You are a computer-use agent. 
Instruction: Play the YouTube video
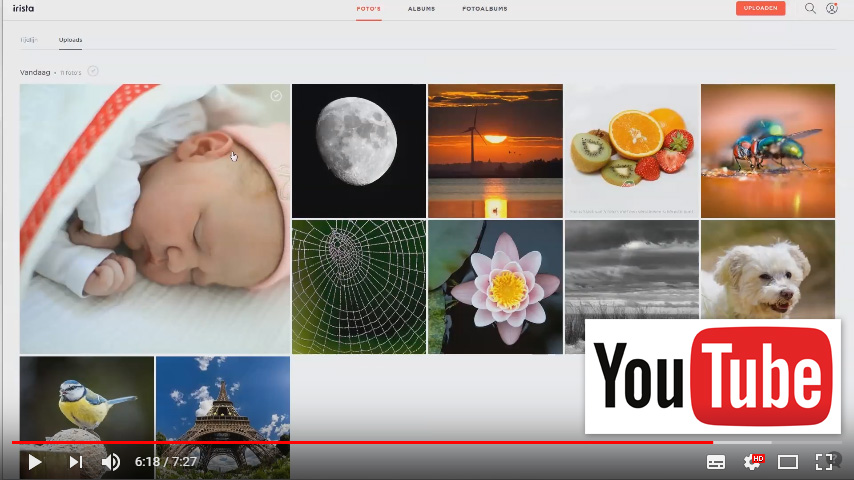(x=35, y=462)
